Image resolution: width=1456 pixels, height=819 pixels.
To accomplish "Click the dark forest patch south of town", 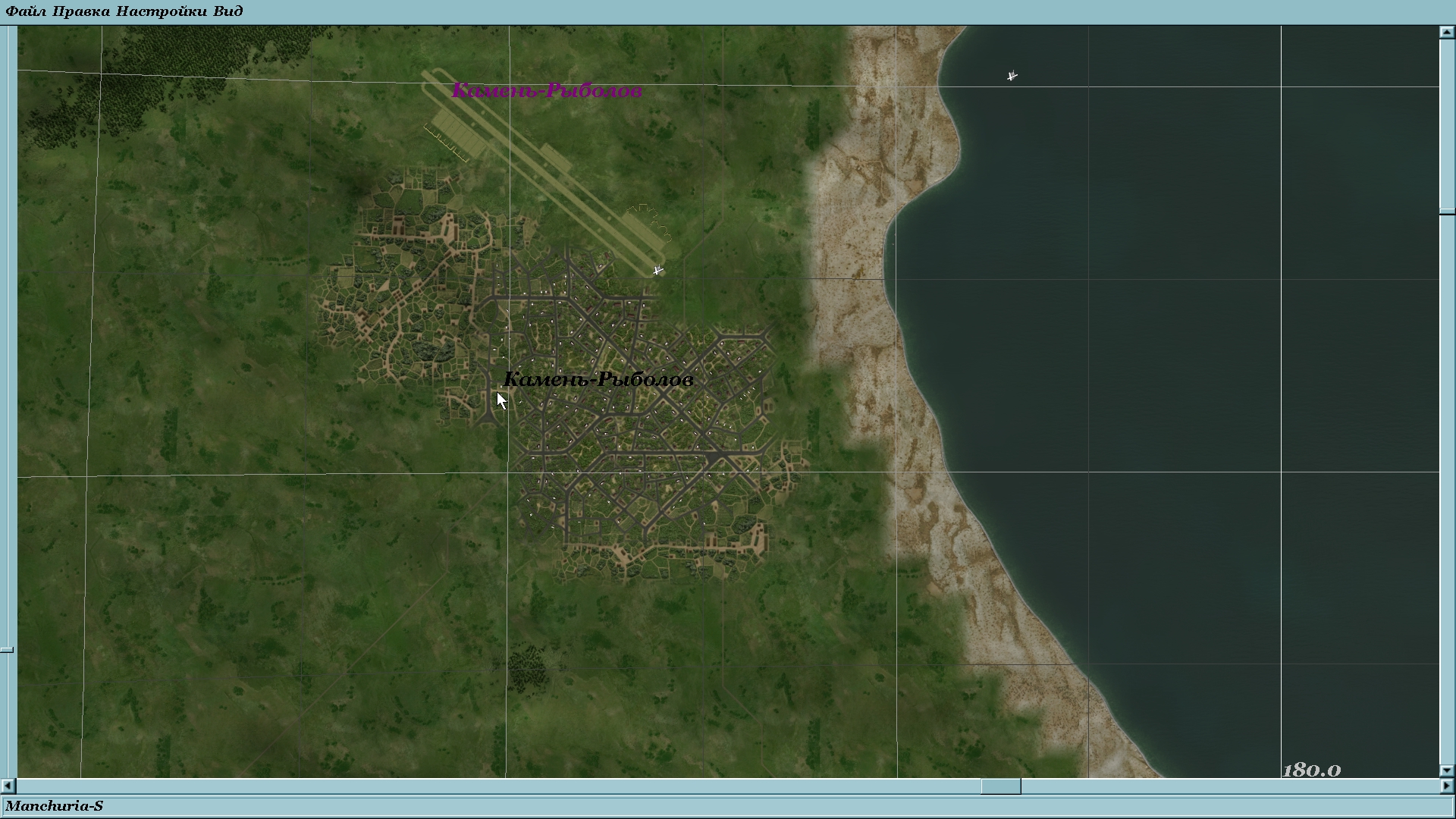I will pyautogui.click(x=528, y=667).
